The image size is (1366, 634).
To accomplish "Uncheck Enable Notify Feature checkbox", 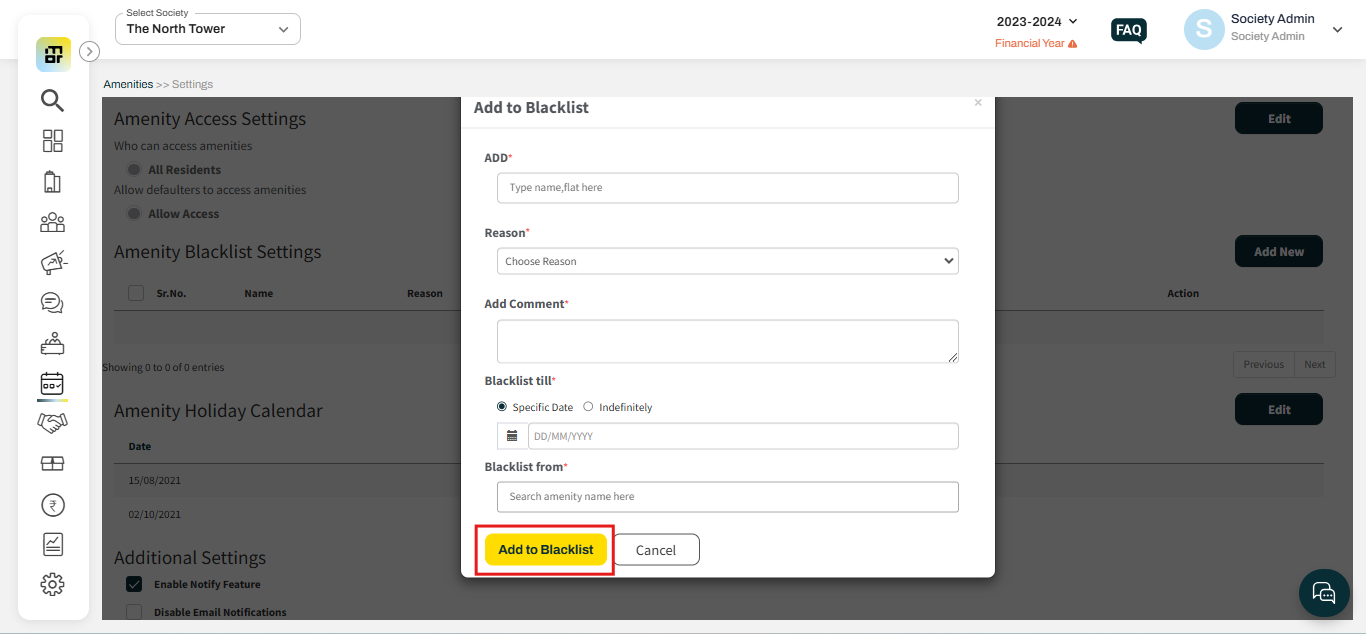I will [134, 584].
